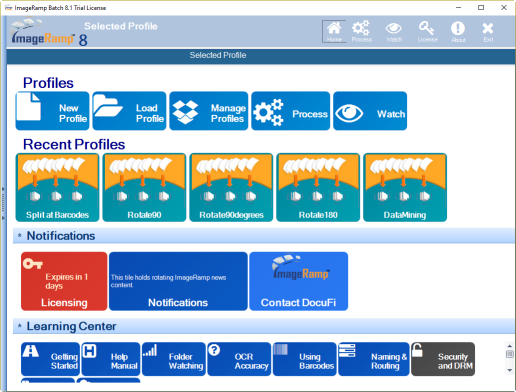Collapse the Notifications section
Screen dimensions: 516x392
point(20,236)
